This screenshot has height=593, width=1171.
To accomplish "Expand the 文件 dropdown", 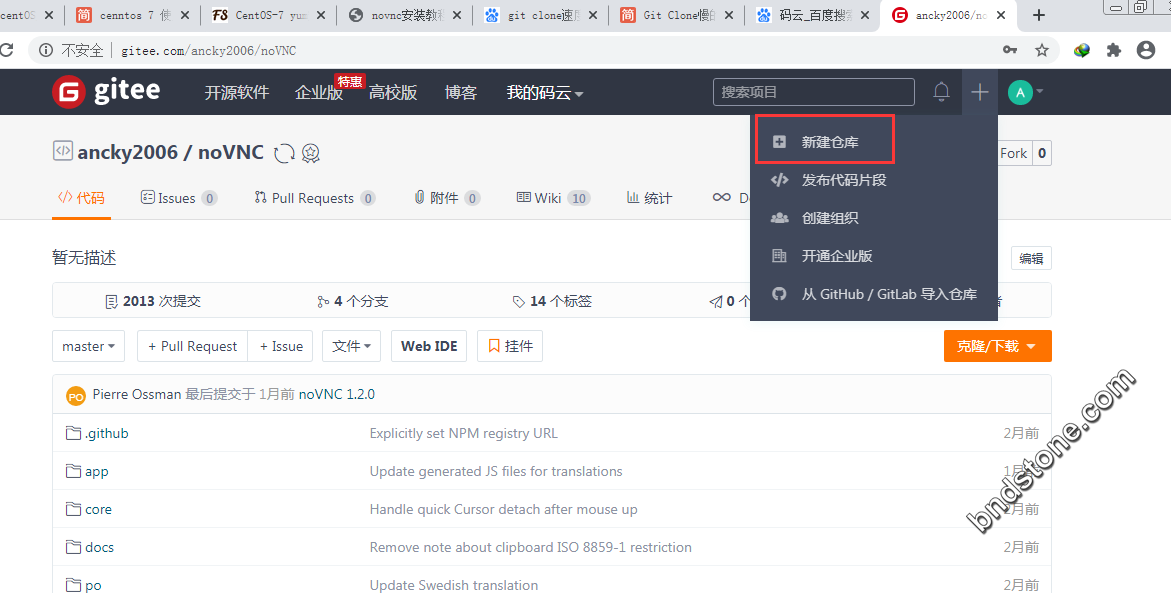I will 351,346.
